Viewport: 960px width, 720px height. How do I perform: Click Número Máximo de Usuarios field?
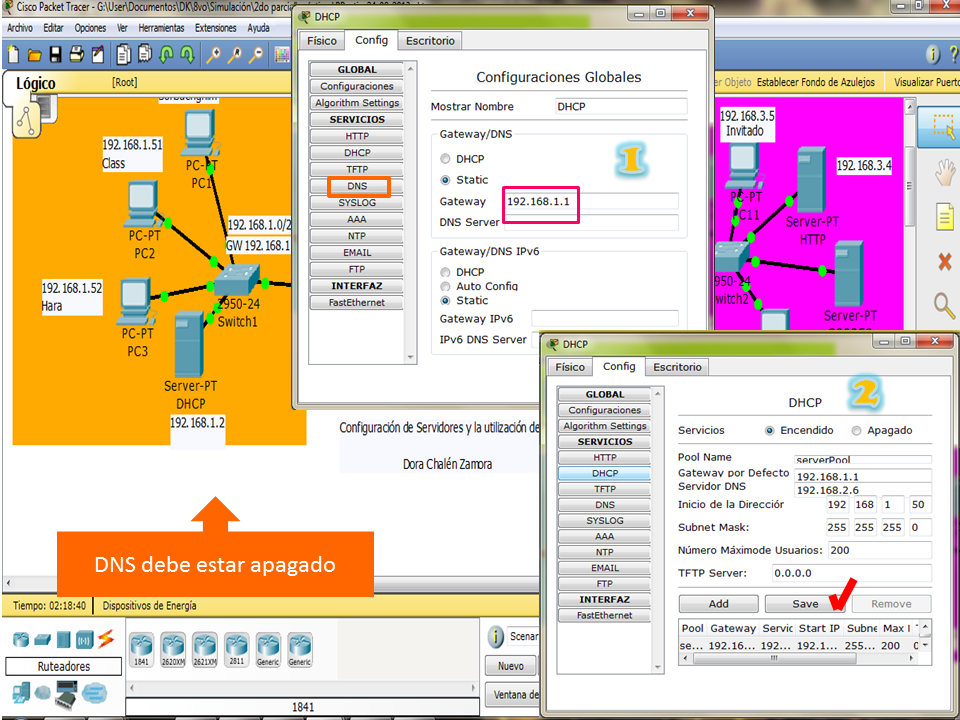880,550
